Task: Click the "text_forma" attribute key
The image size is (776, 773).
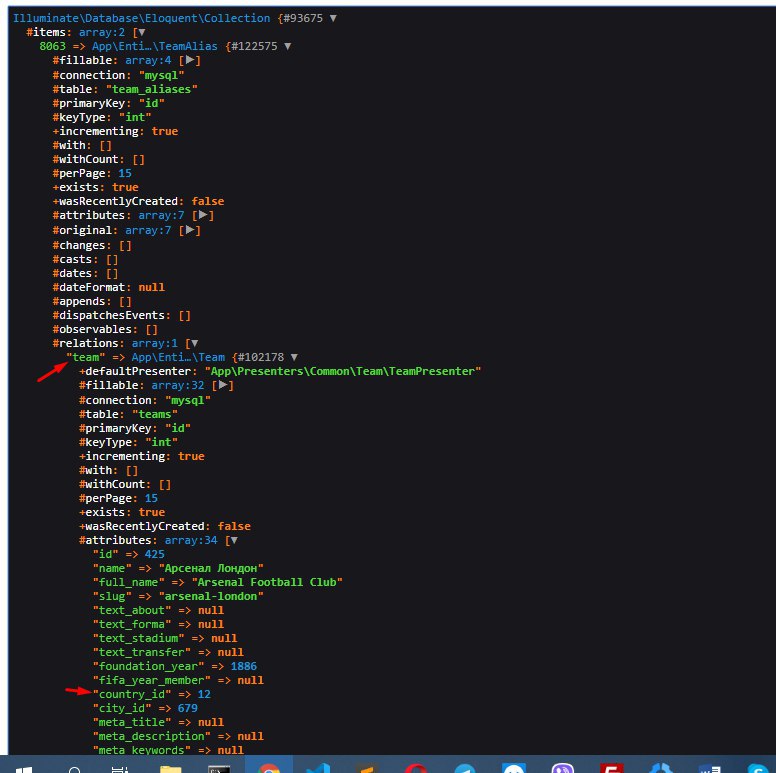Action: click(x=132, y=624)
